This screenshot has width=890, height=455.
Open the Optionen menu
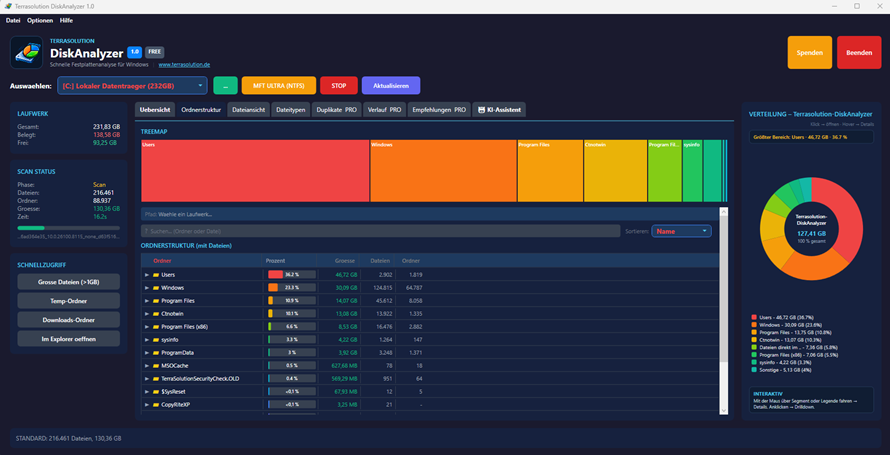coord(40,20)
